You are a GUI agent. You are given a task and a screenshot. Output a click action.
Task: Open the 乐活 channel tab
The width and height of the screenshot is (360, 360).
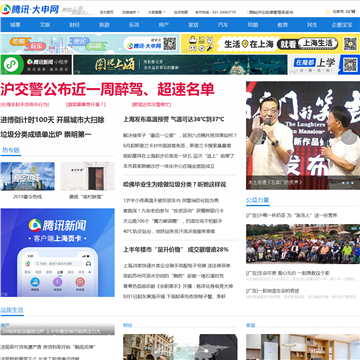[134, 25]
